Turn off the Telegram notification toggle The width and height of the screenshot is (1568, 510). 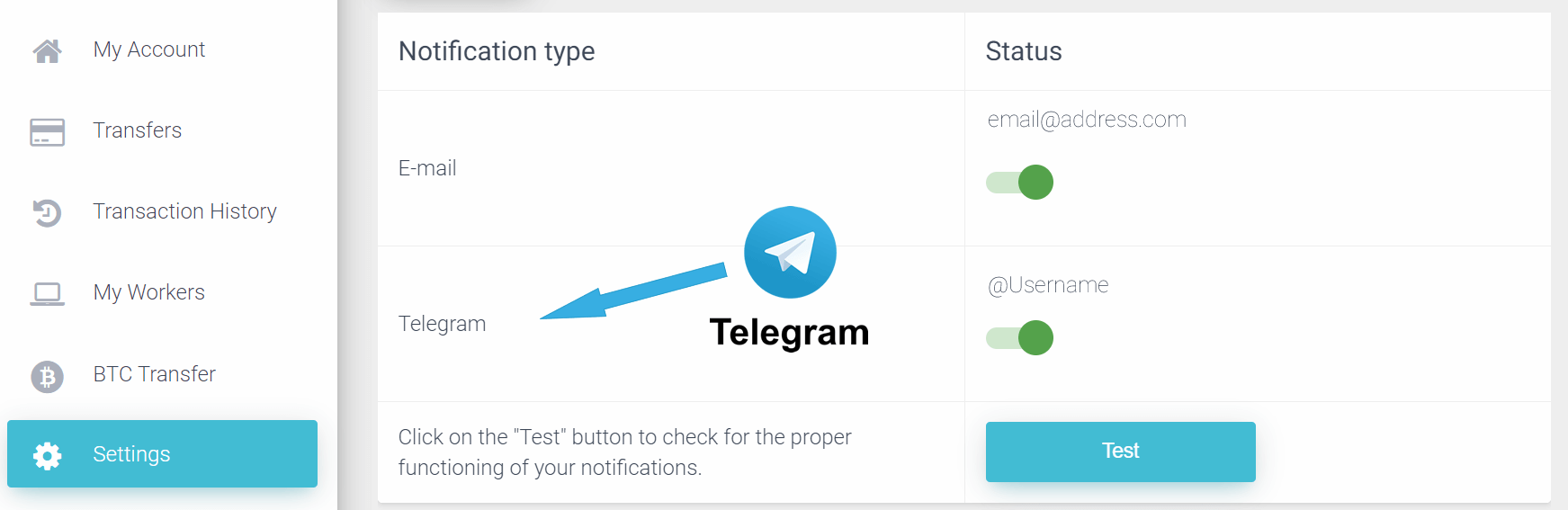coord(1019,338)
